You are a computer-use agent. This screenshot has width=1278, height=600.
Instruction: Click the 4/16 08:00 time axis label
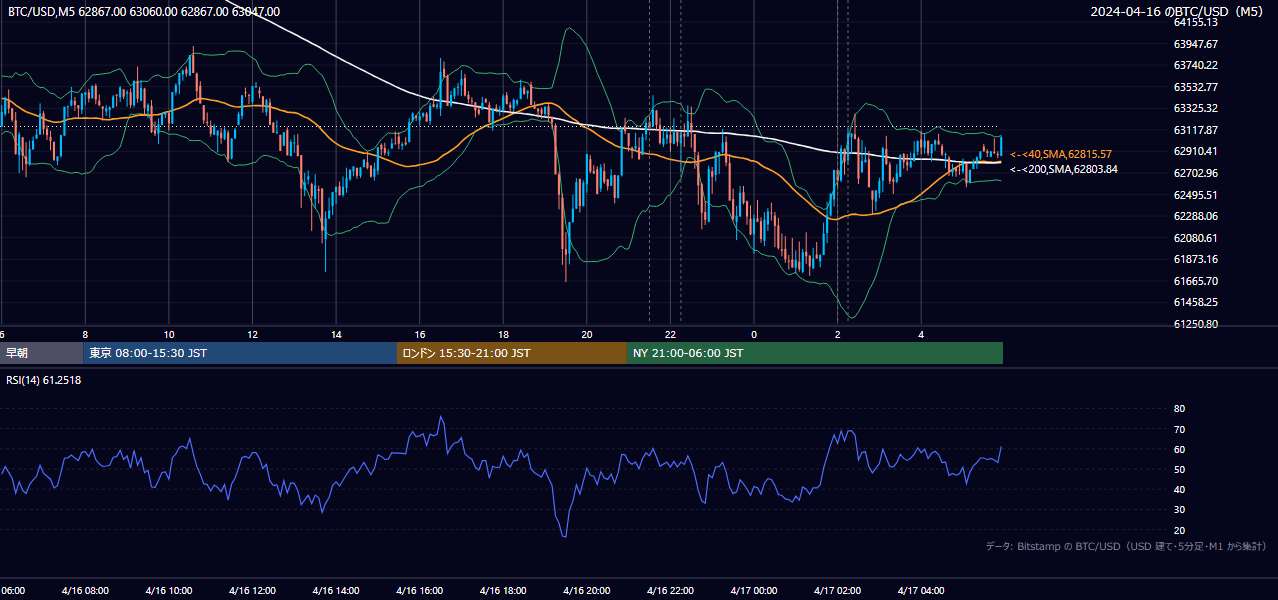[84, 591]
